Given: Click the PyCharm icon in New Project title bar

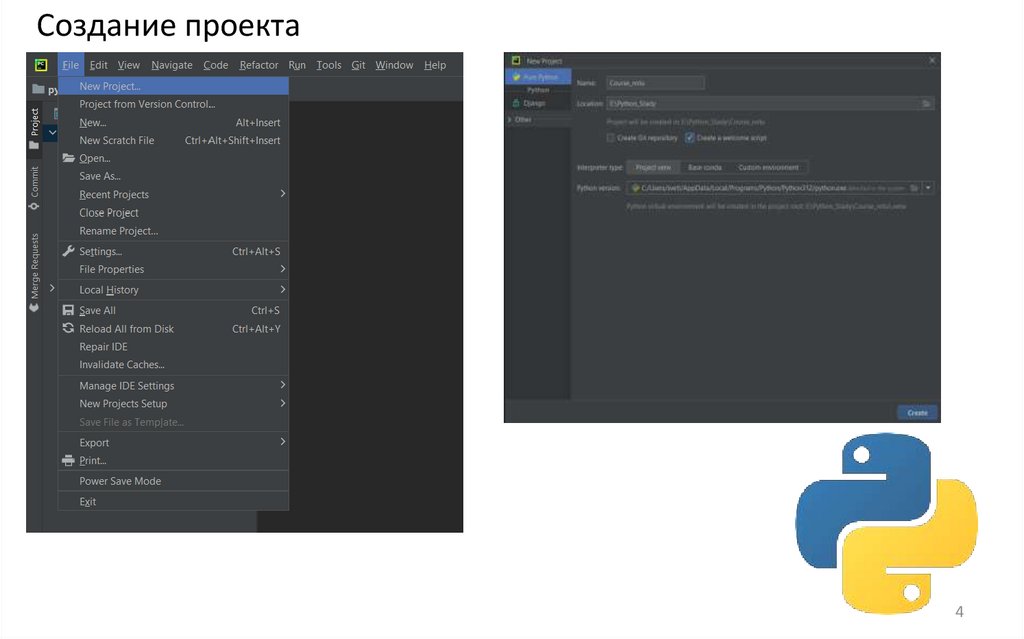Looking at the screenshot, I should (516, 60).
